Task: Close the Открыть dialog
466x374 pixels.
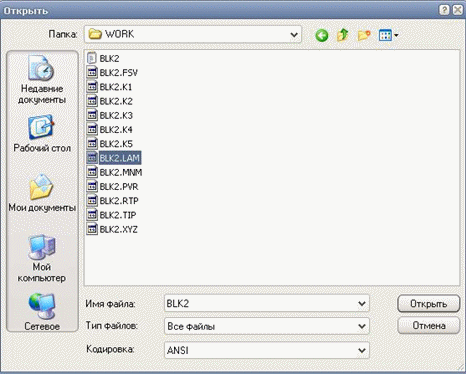Action: (x=457, y=10)
